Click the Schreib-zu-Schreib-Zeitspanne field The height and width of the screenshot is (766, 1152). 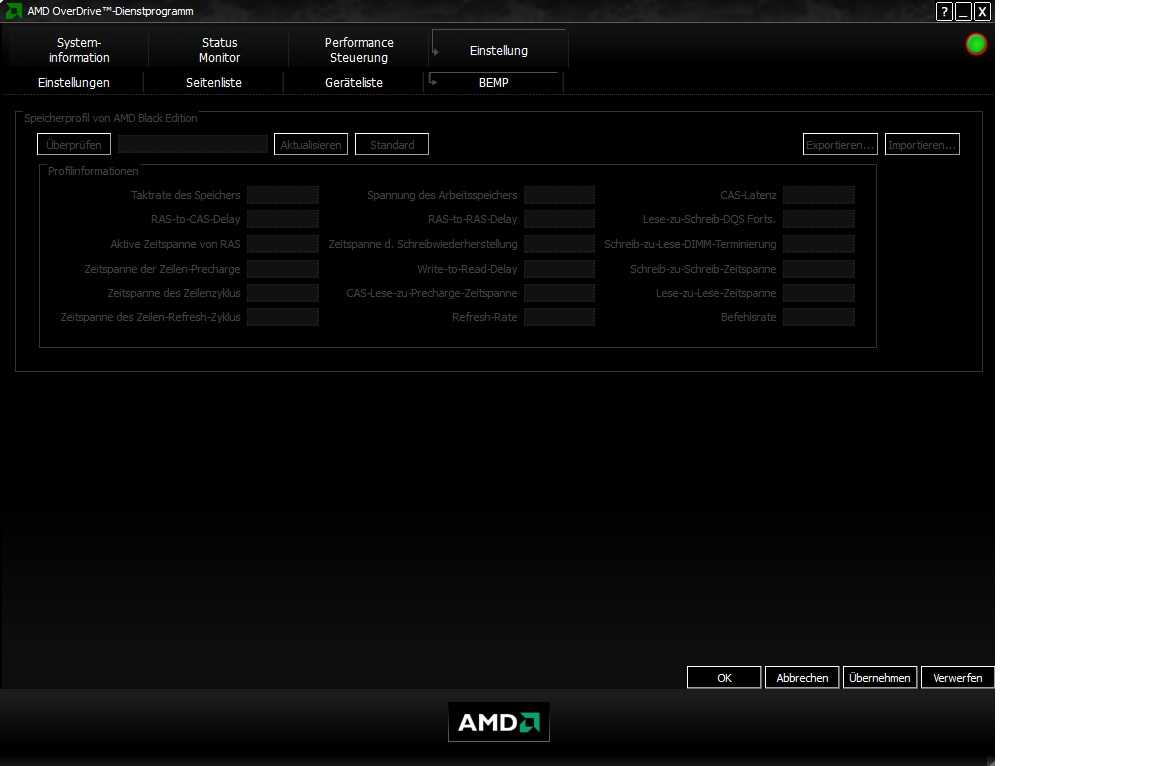coord(818,269)
